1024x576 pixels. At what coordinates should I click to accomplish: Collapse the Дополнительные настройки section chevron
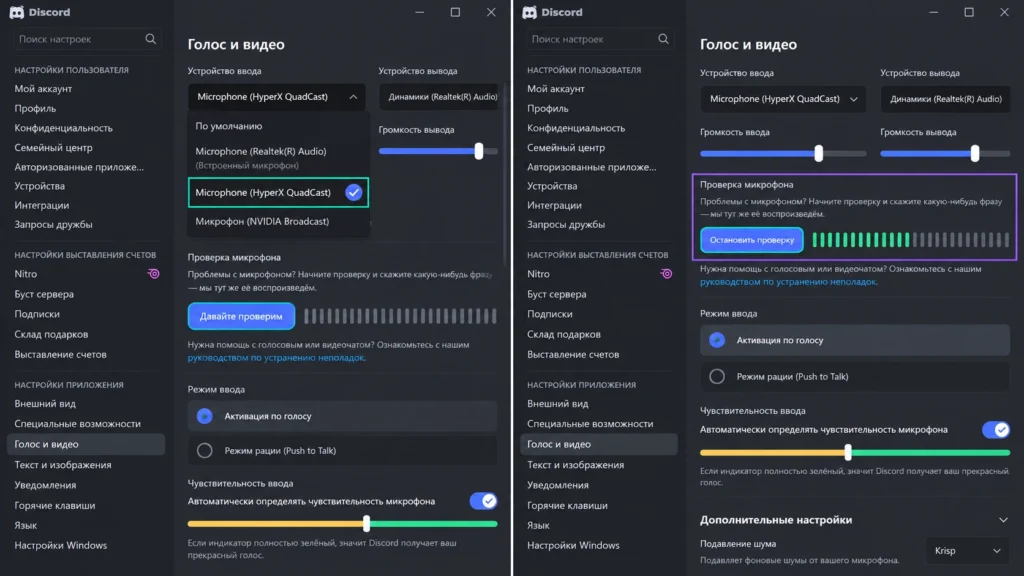click(1003, 520)
